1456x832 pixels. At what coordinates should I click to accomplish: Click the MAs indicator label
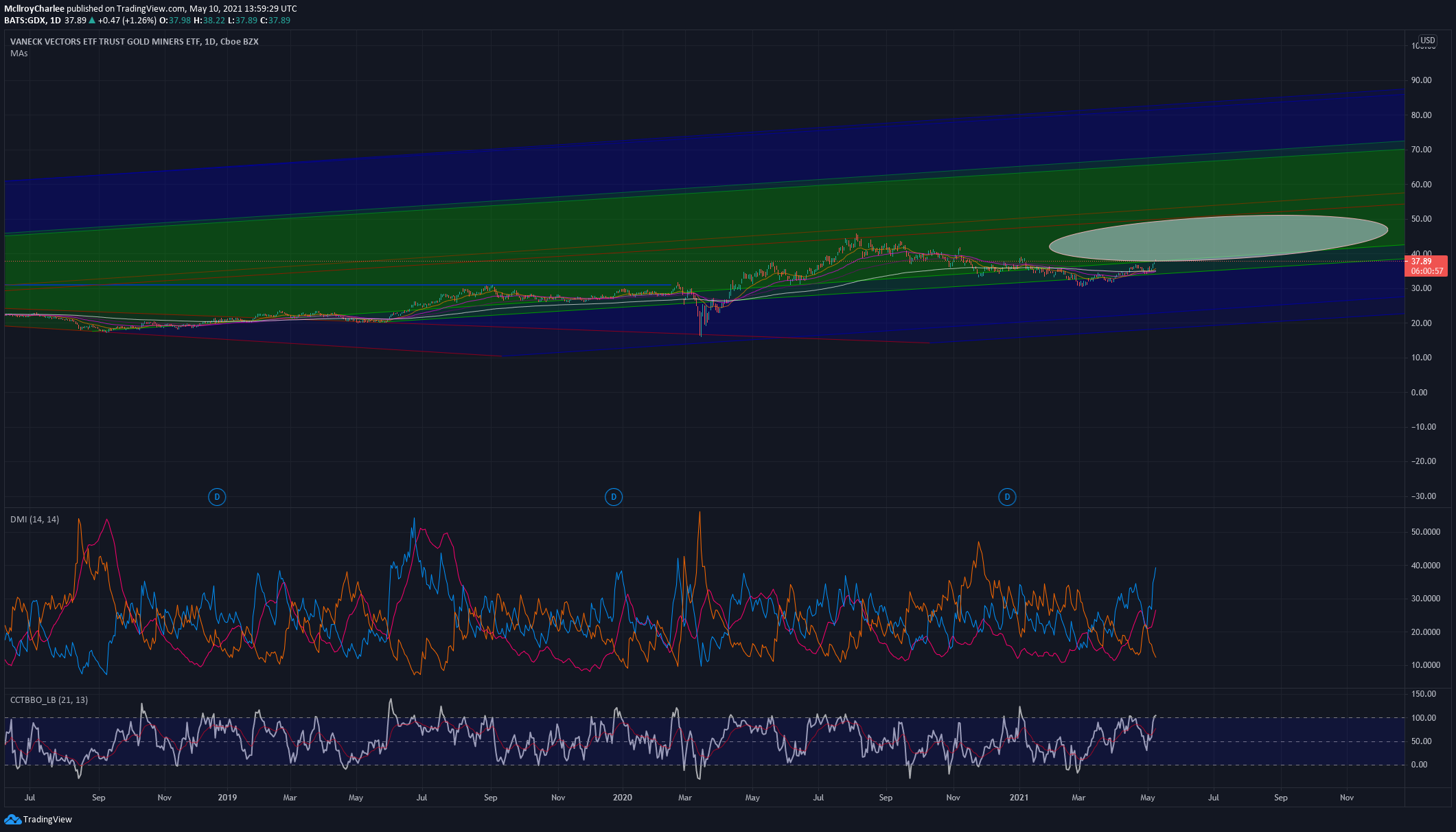point(19,54)
